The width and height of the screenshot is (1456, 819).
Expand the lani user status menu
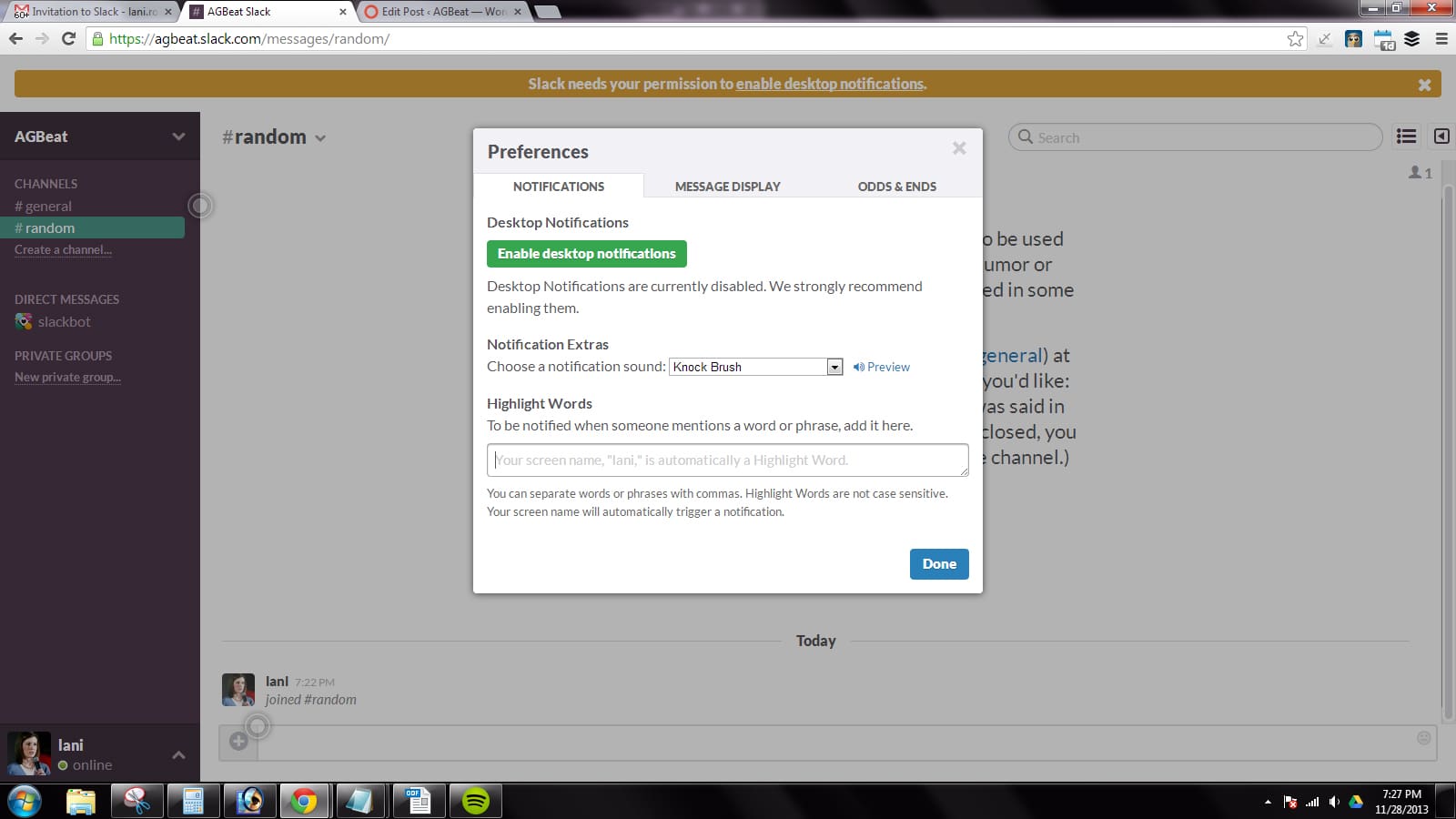pyautogui.click(x=178, y=754)
